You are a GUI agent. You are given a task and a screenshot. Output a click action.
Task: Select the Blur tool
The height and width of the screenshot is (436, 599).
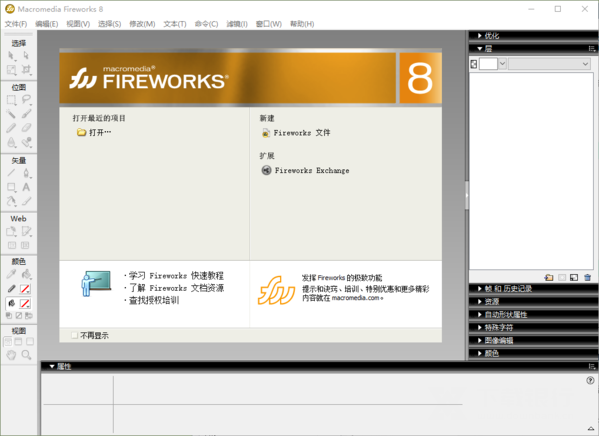tap(11, 143)
